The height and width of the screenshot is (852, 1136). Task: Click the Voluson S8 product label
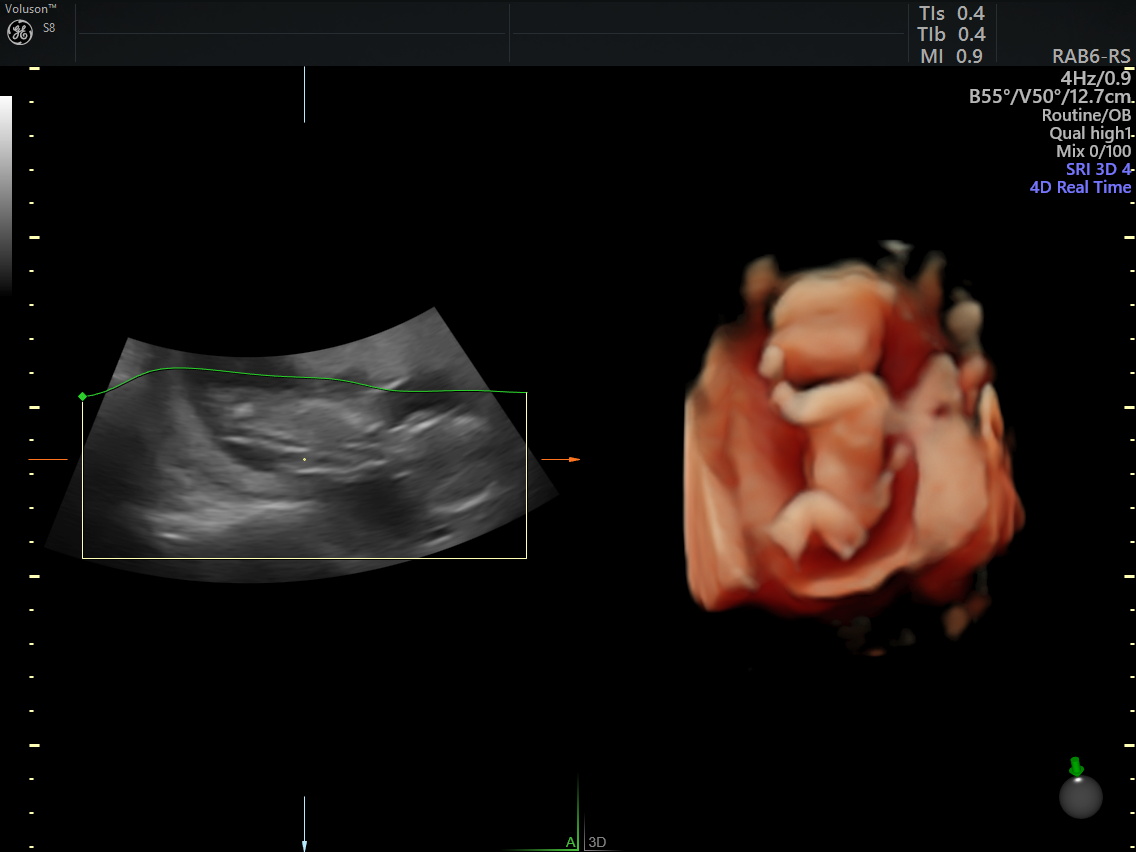30,8
